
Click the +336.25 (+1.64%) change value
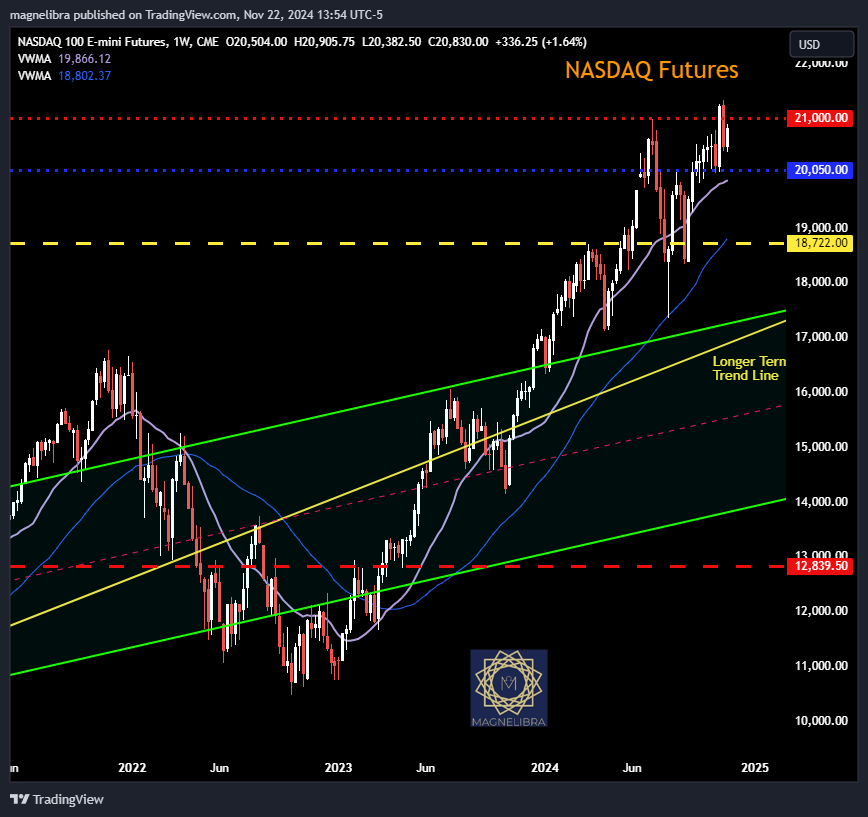(541, 42)
